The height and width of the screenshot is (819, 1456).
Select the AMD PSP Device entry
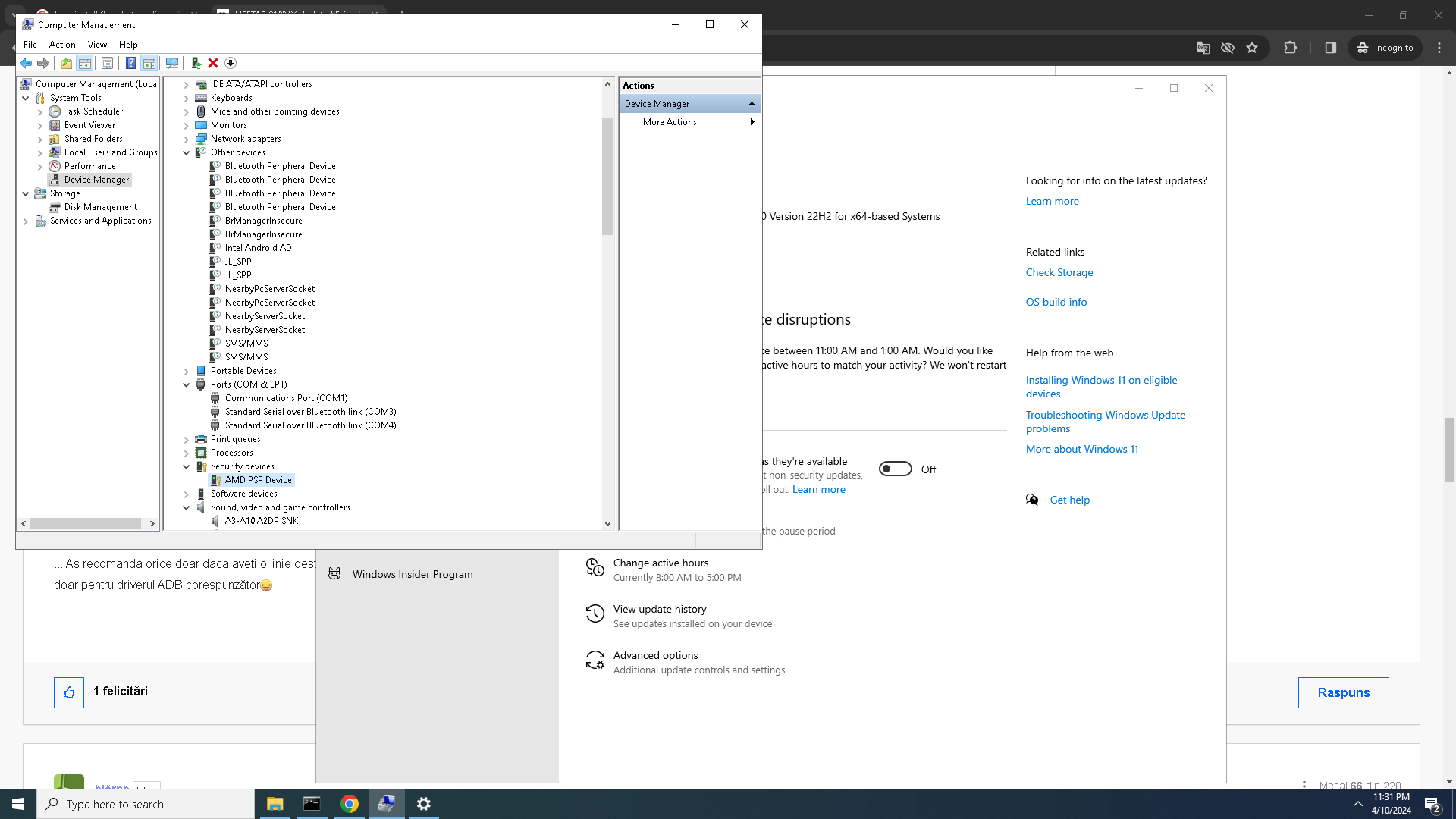(258, 480)
